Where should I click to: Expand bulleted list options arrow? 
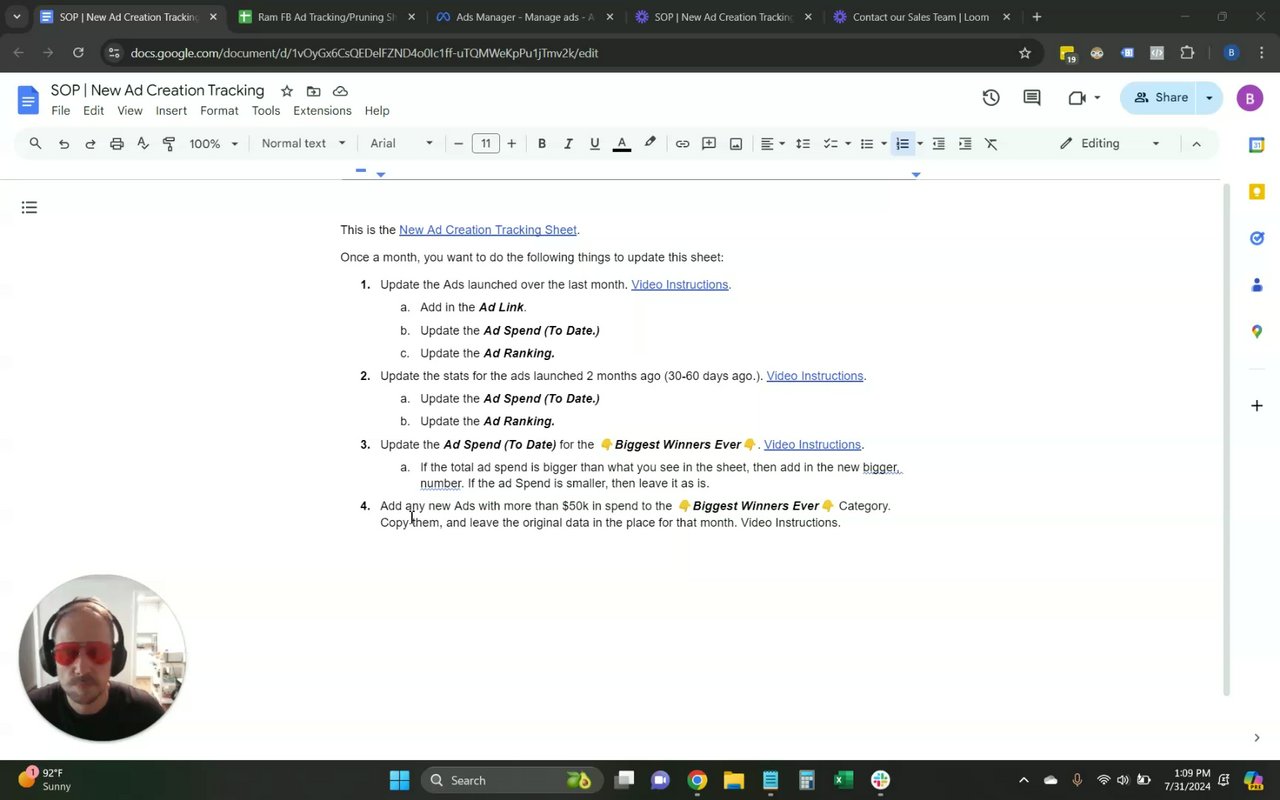tap(884, 144)
